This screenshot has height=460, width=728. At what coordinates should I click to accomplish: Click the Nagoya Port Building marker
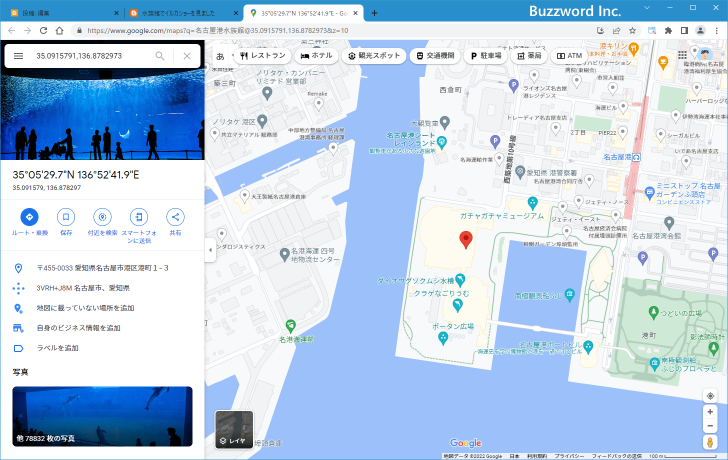588,346
